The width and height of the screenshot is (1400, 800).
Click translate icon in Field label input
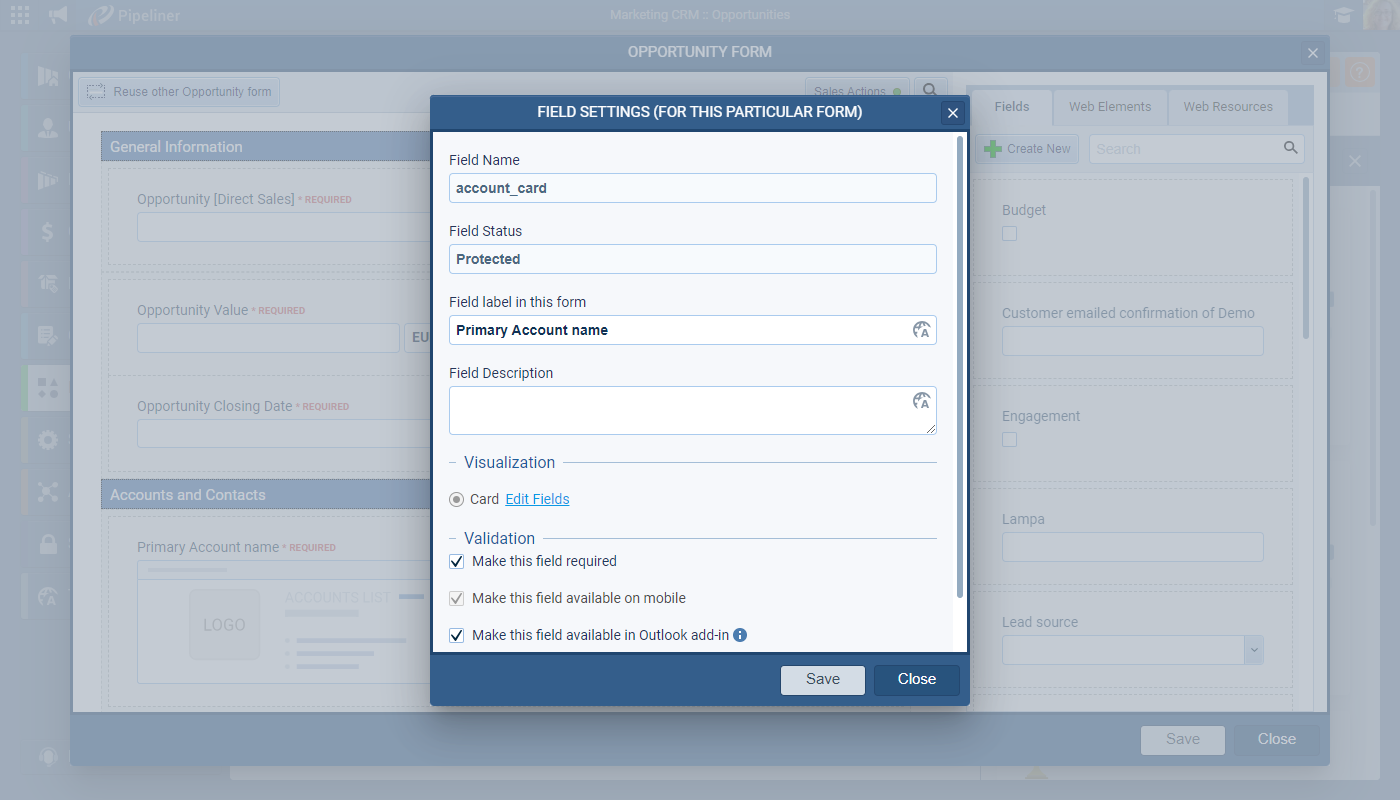pyautogui.click(x=921, y=330)
